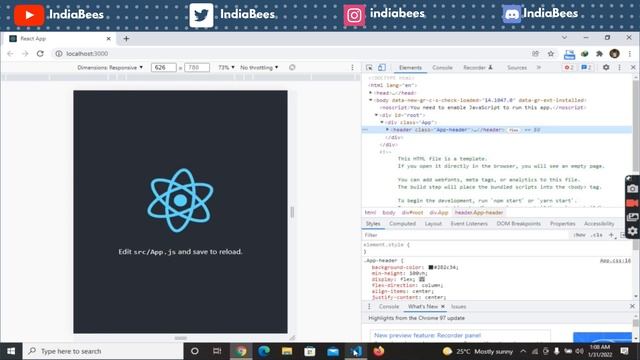Viewport: 640px width, 360px height.
Task: Click the site info icon in address bar
Action: click(x=59, y=53)
